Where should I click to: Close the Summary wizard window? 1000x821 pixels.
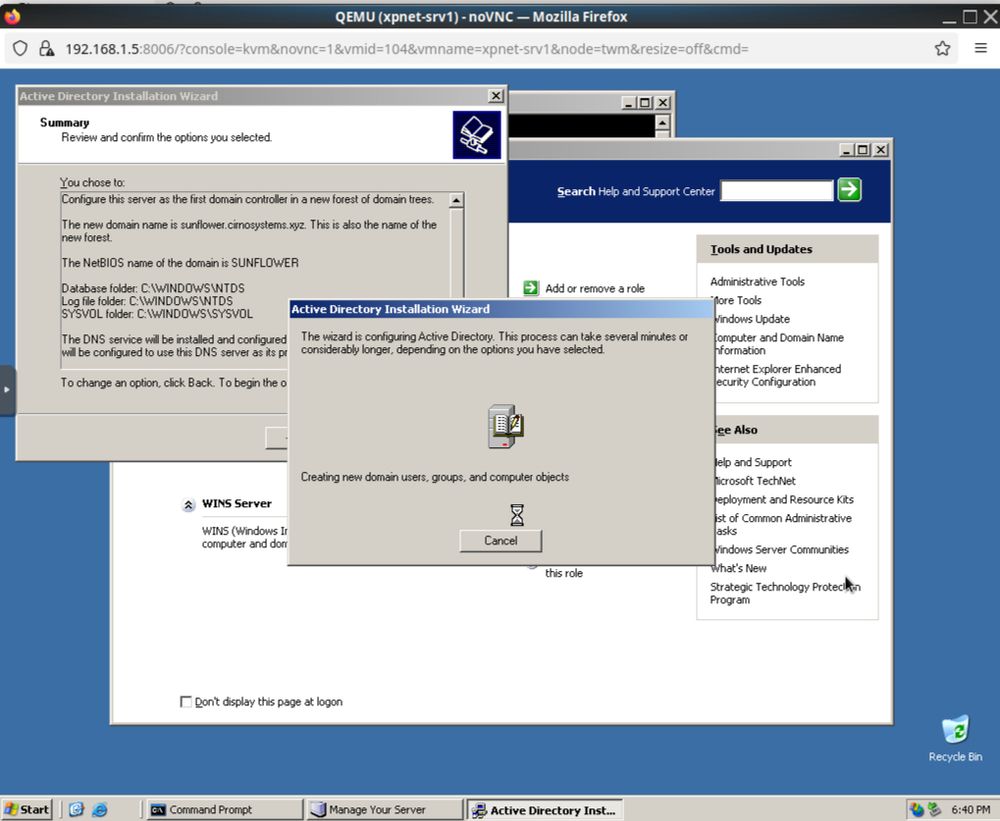[496, 96]
